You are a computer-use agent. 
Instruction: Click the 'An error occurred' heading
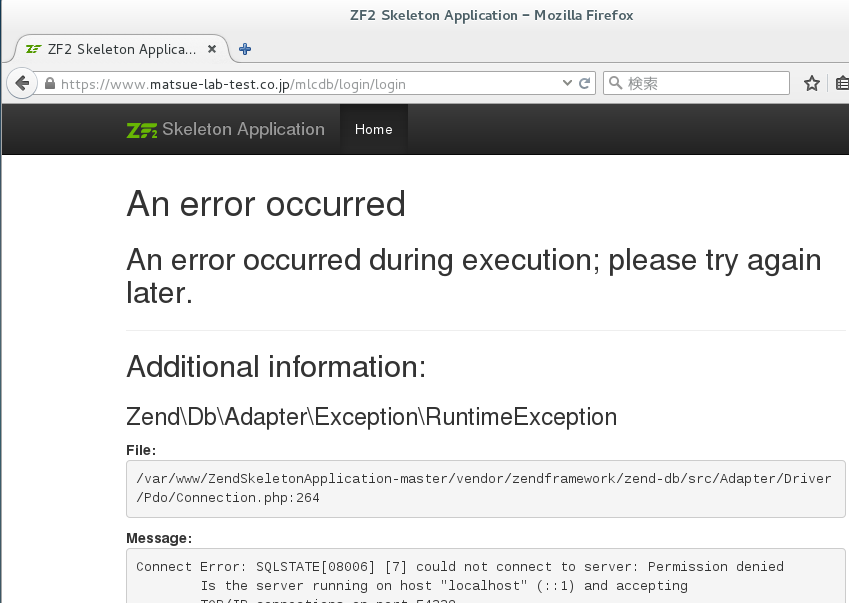(x=266, y=204)
